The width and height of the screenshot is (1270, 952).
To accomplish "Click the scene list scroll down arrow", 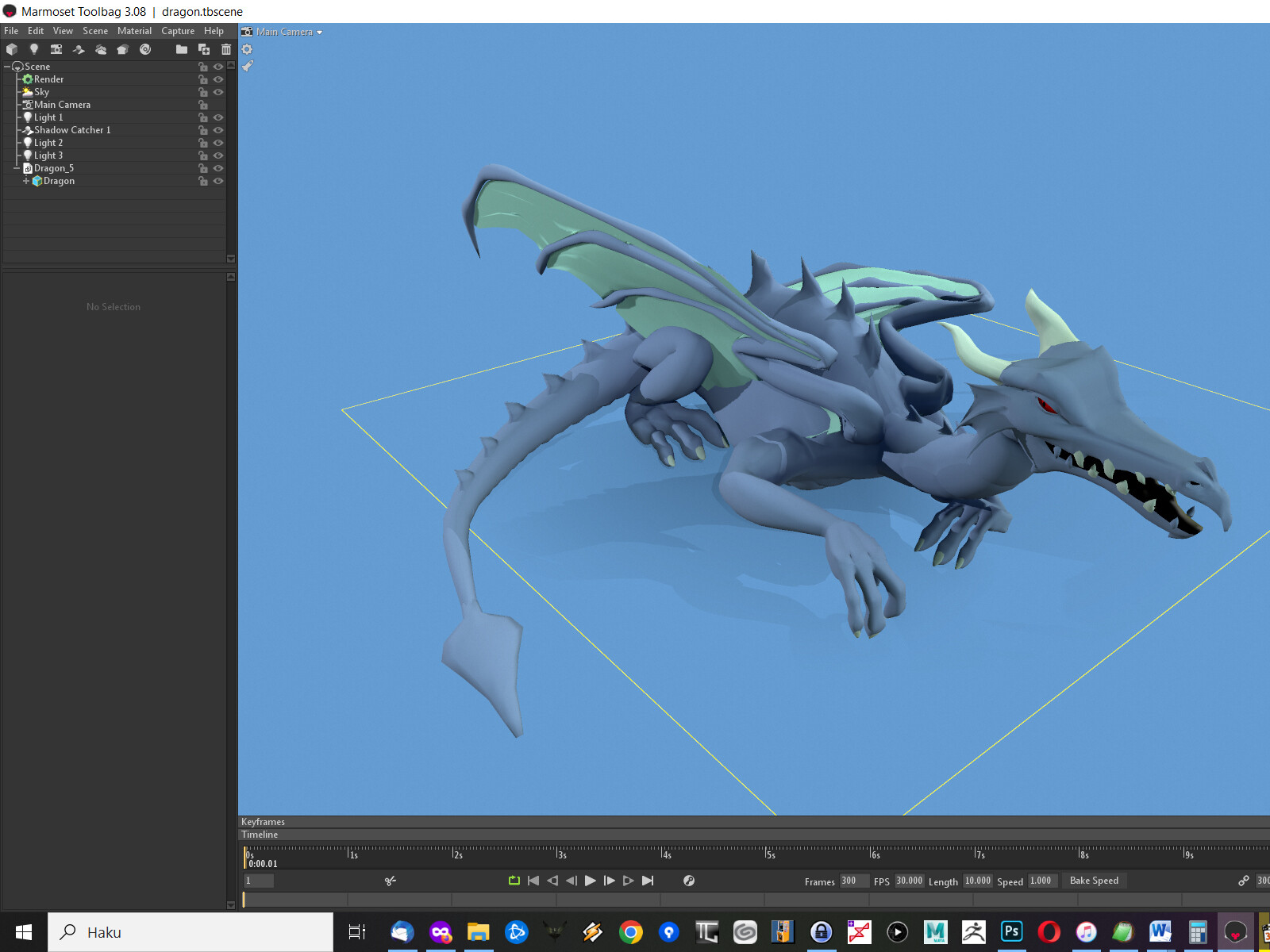I will pos(231,259).
